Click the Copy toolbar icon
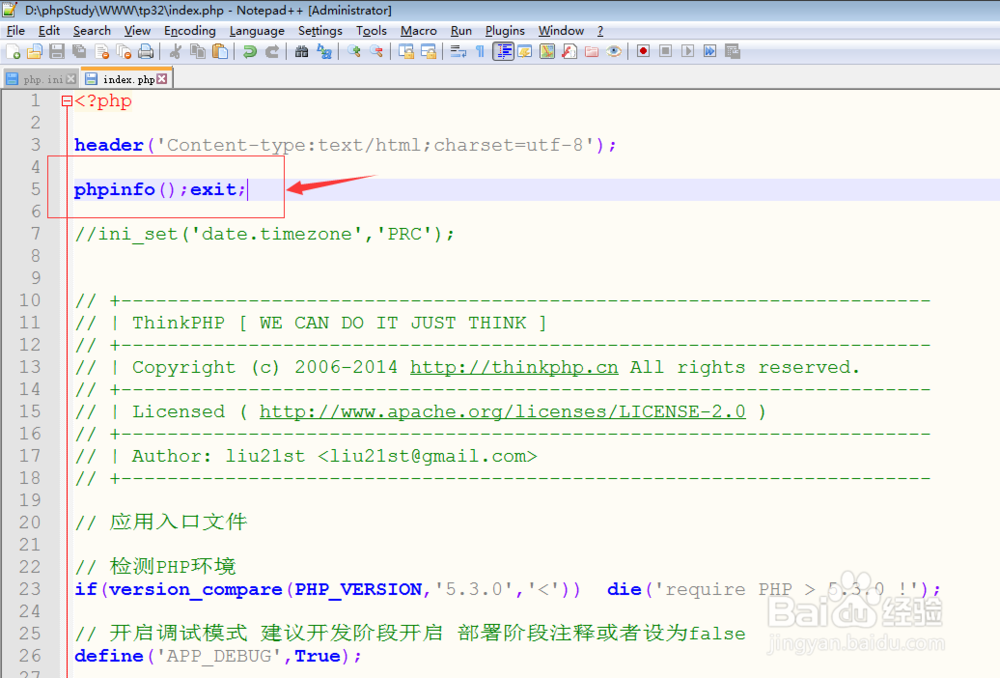Image resolution: width=1000 pixels, height=678 pixels. (x=198, y=52)
